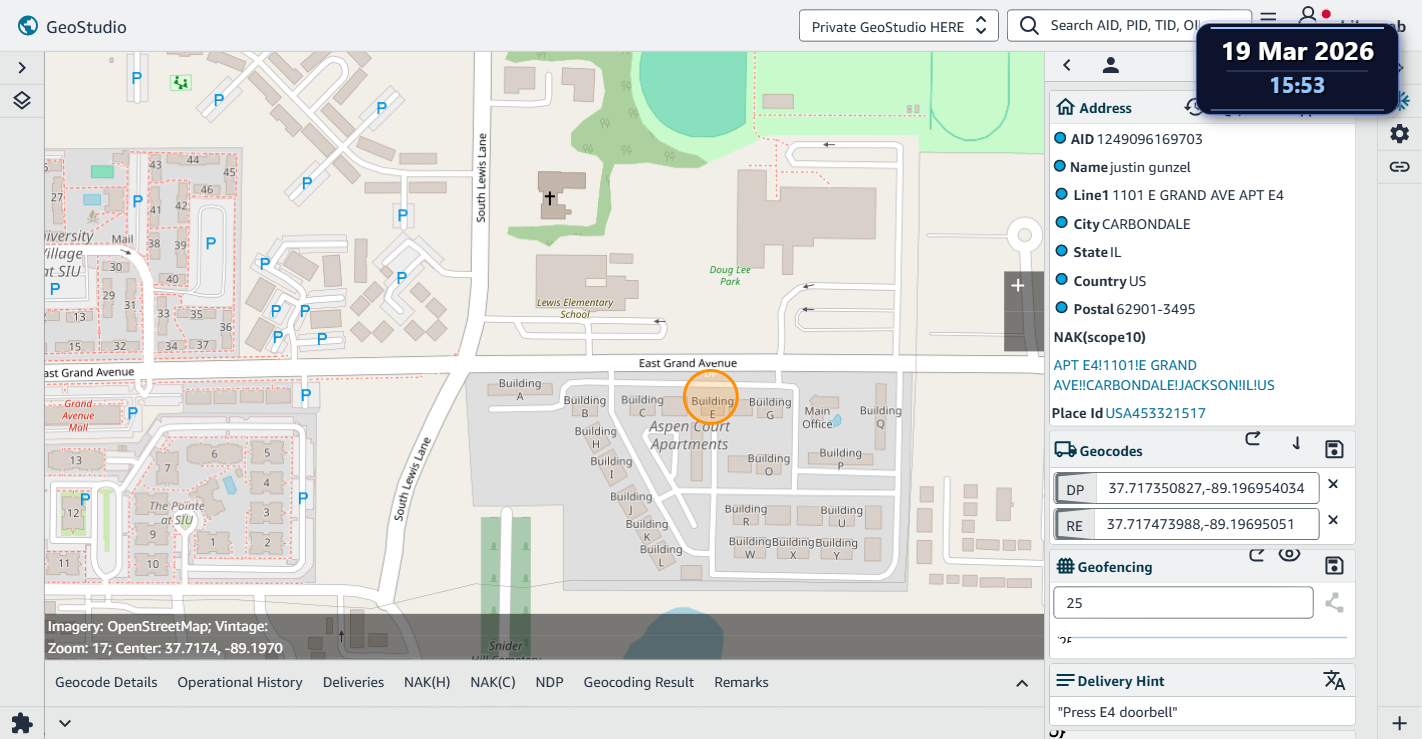Toggle the AID field blue dot
This screenshot has height=739, width=1422.
coord(1060,138)
